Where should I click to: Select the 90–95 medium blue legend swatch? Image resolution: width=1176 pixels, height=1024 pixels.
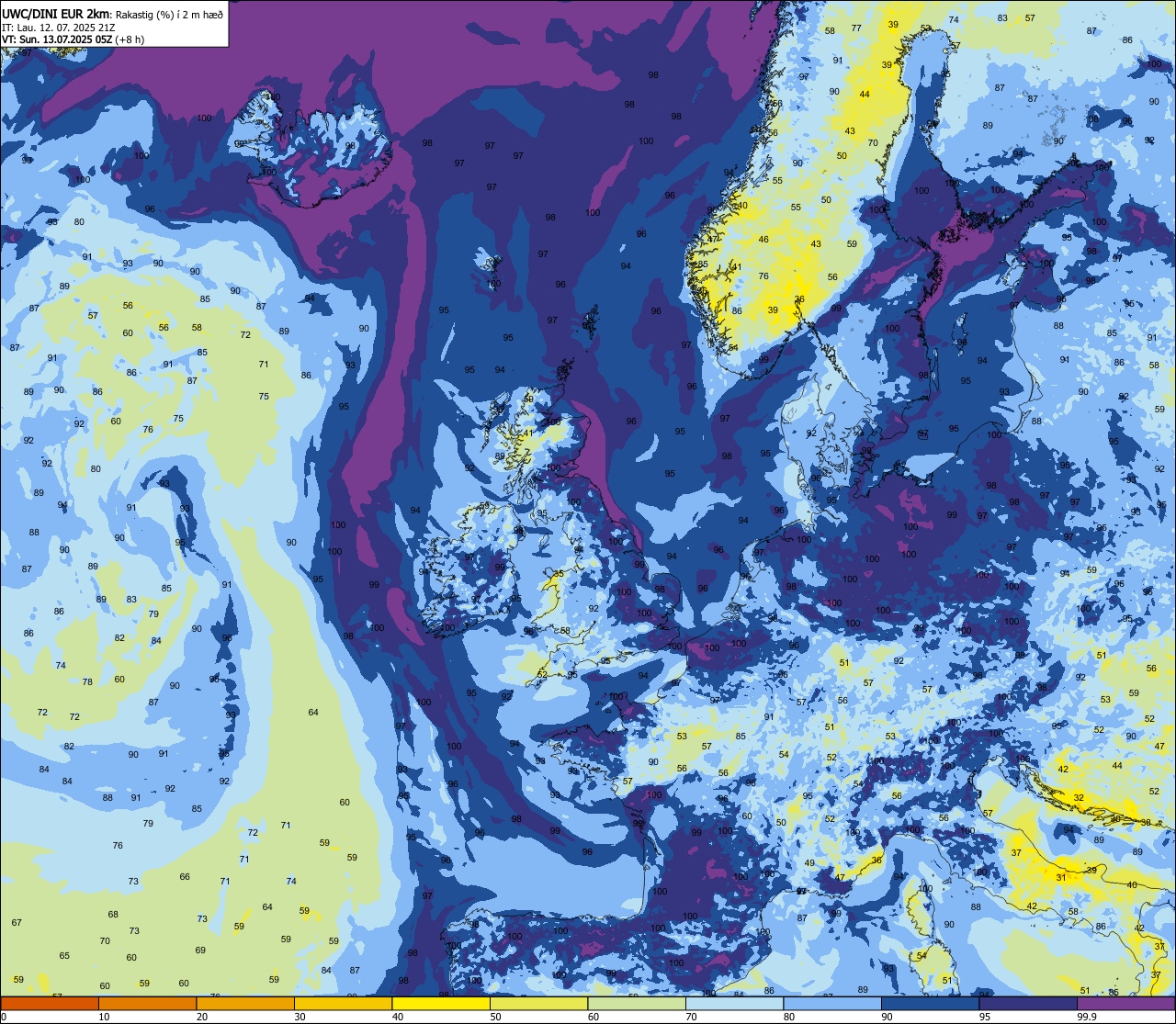(x=930, y=1003)
